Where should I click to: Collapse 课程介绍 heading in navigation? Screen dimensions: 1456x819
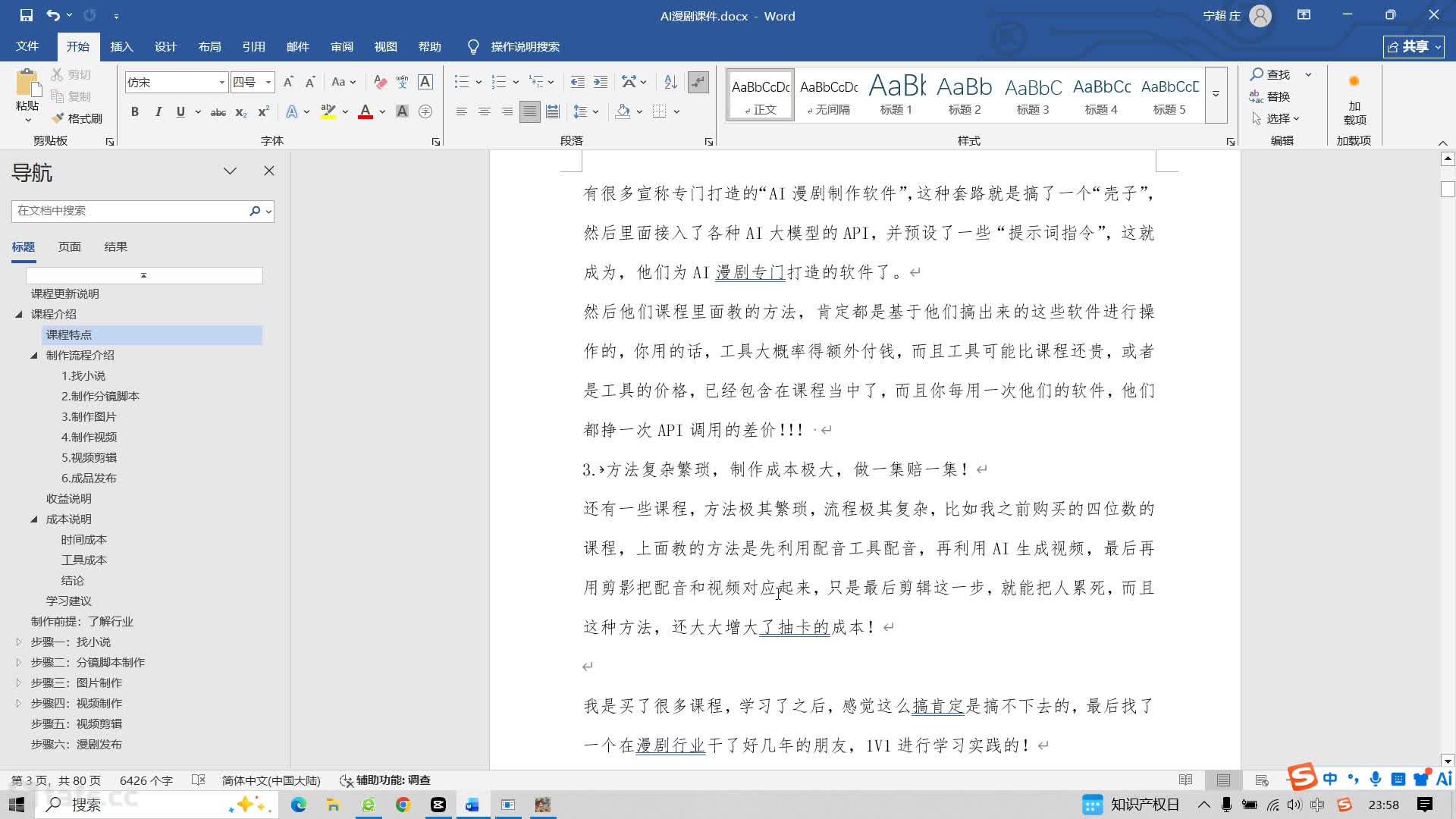click(x=19, y=314)
